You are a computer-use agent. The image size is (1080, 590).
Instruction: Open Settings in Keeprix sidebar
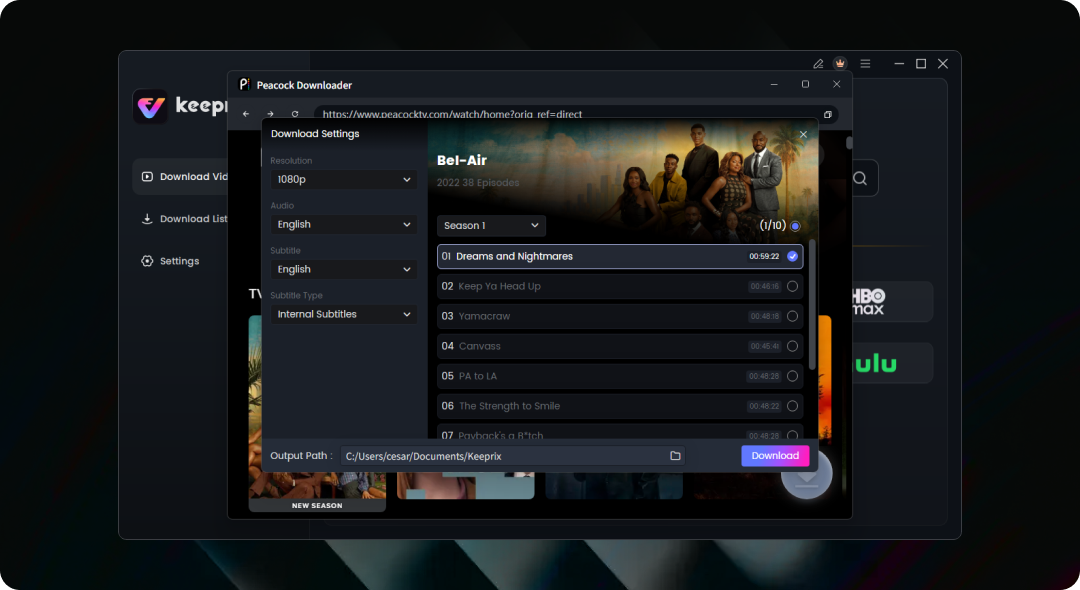click(x=170, y=261)
